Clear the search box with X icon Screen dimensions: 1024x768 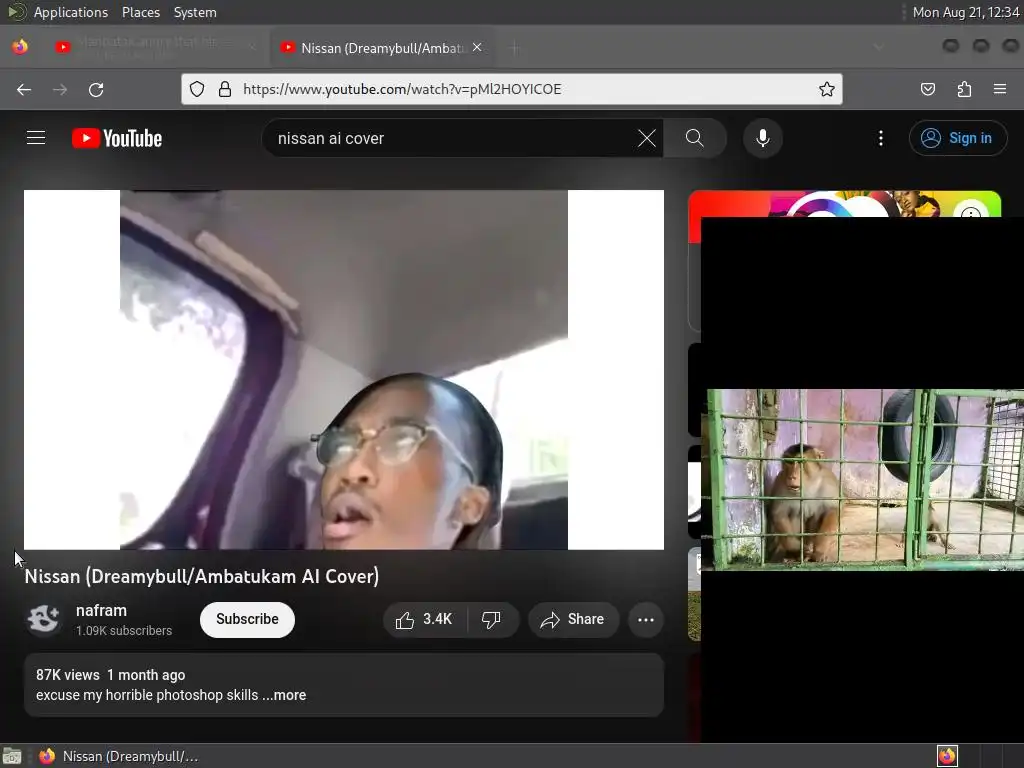click(647, 138)
